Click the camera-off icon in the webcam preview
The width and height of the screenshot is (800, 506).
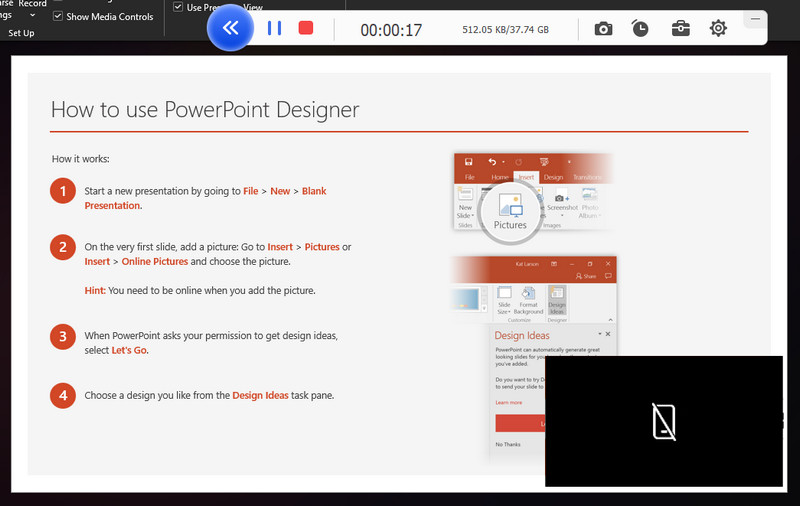coord(664,421)
